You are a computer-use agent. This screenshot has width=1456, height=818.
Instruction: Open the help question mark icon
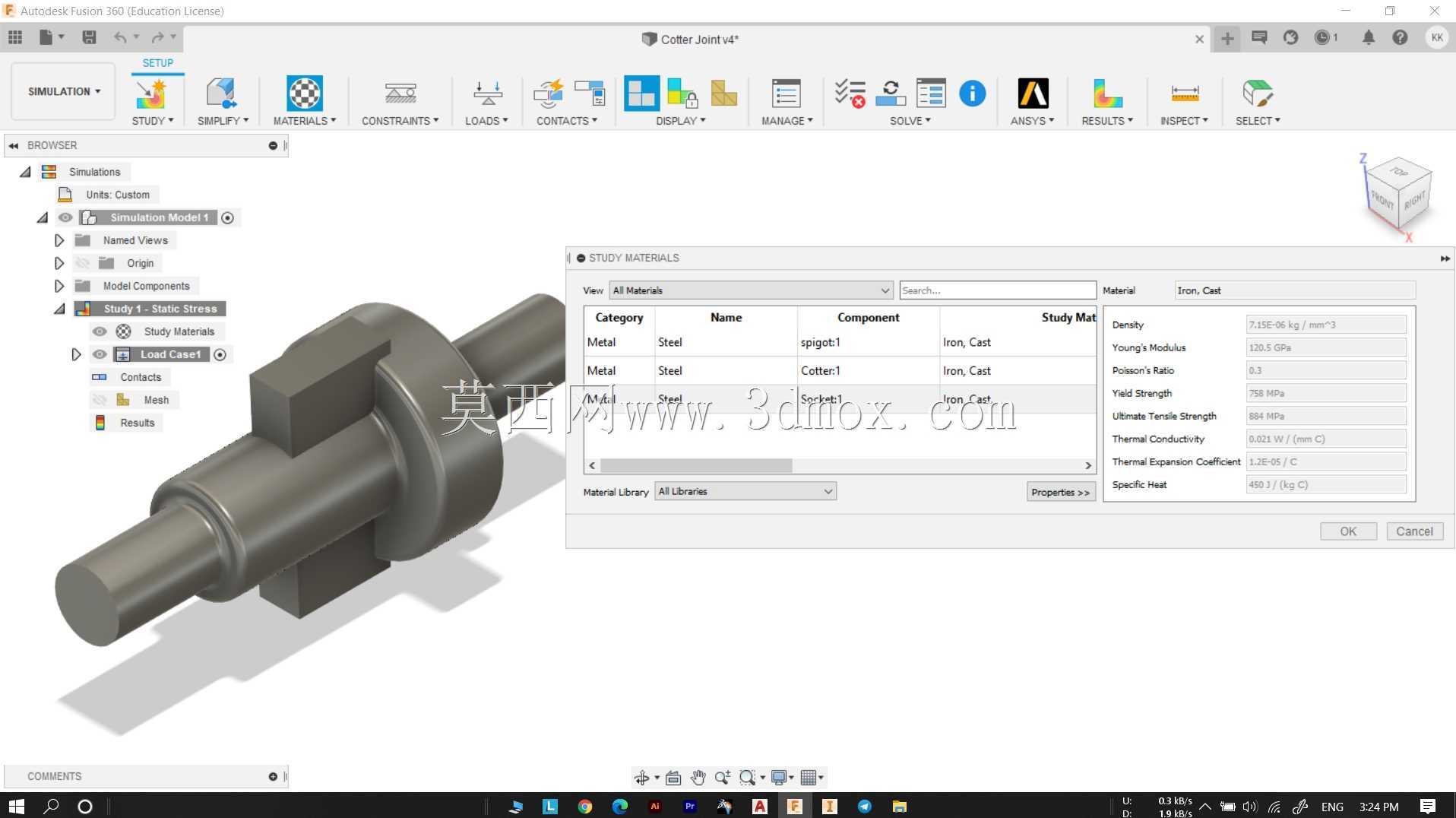(x=1400, y=37)
